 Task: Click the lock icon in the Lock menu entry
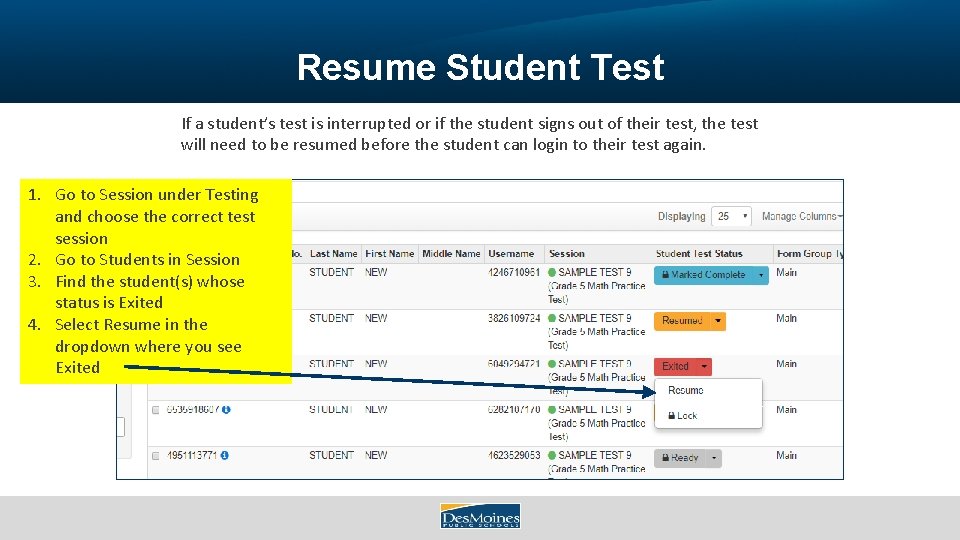(672, 416)
